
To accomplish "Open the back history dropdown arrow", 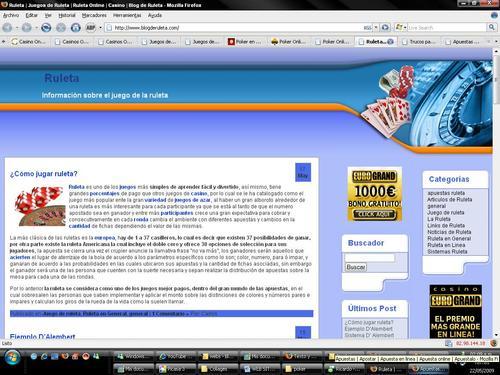I will (17, 28).
